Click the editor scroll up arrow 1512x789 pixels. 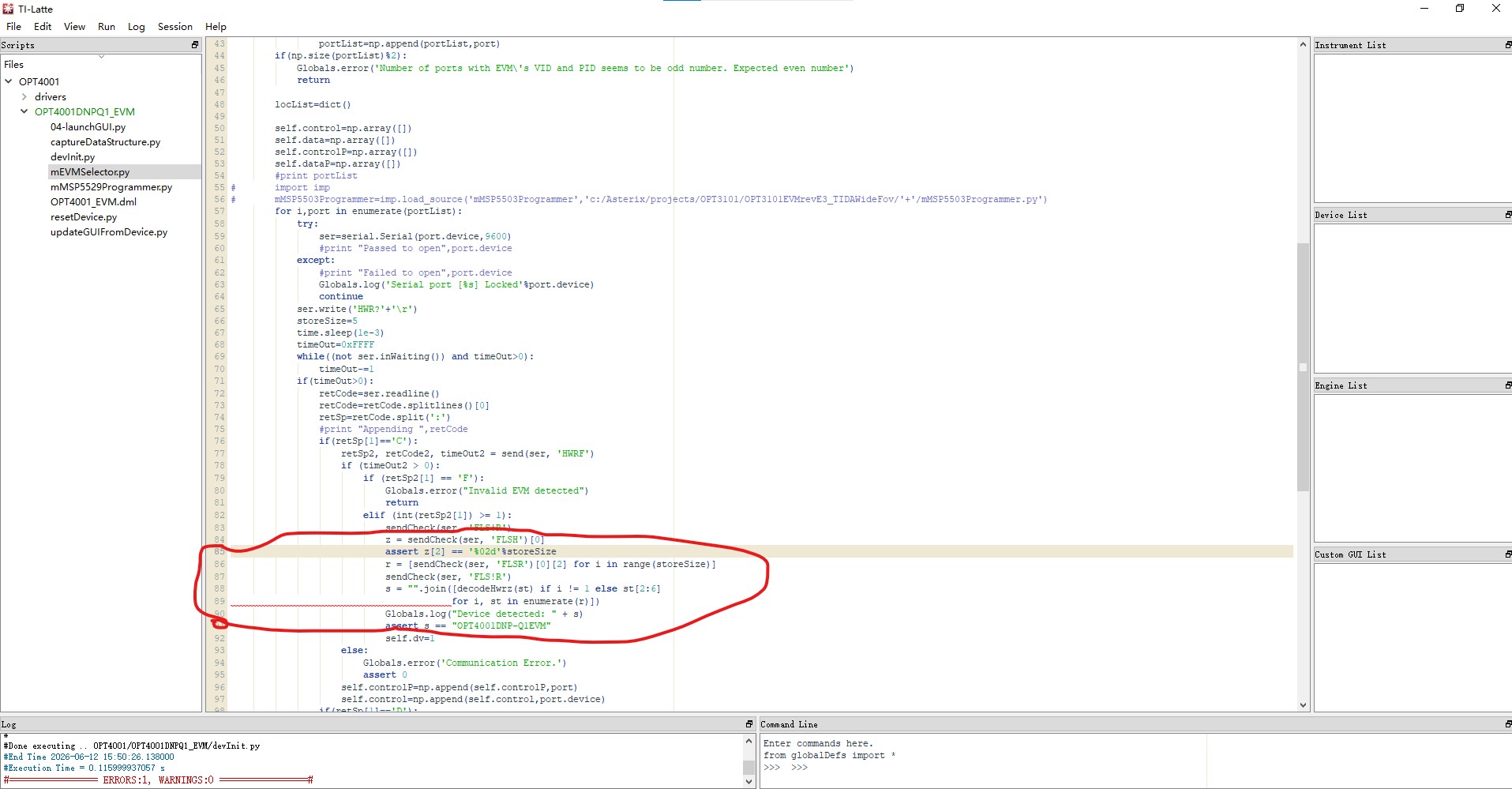(1303, 44)
